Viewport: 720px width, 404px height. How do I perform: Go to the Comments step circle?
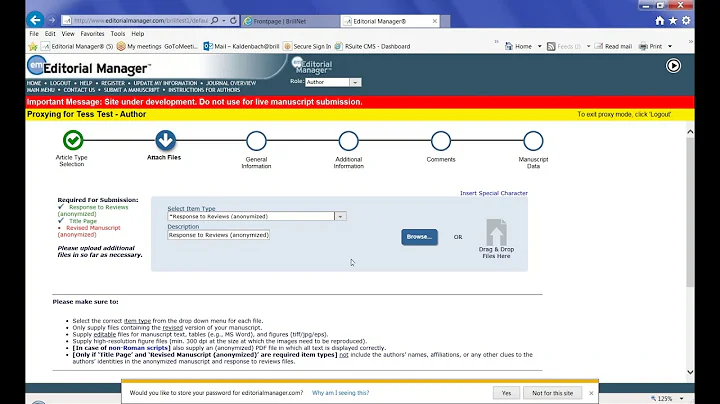click(x=441, y=141)
